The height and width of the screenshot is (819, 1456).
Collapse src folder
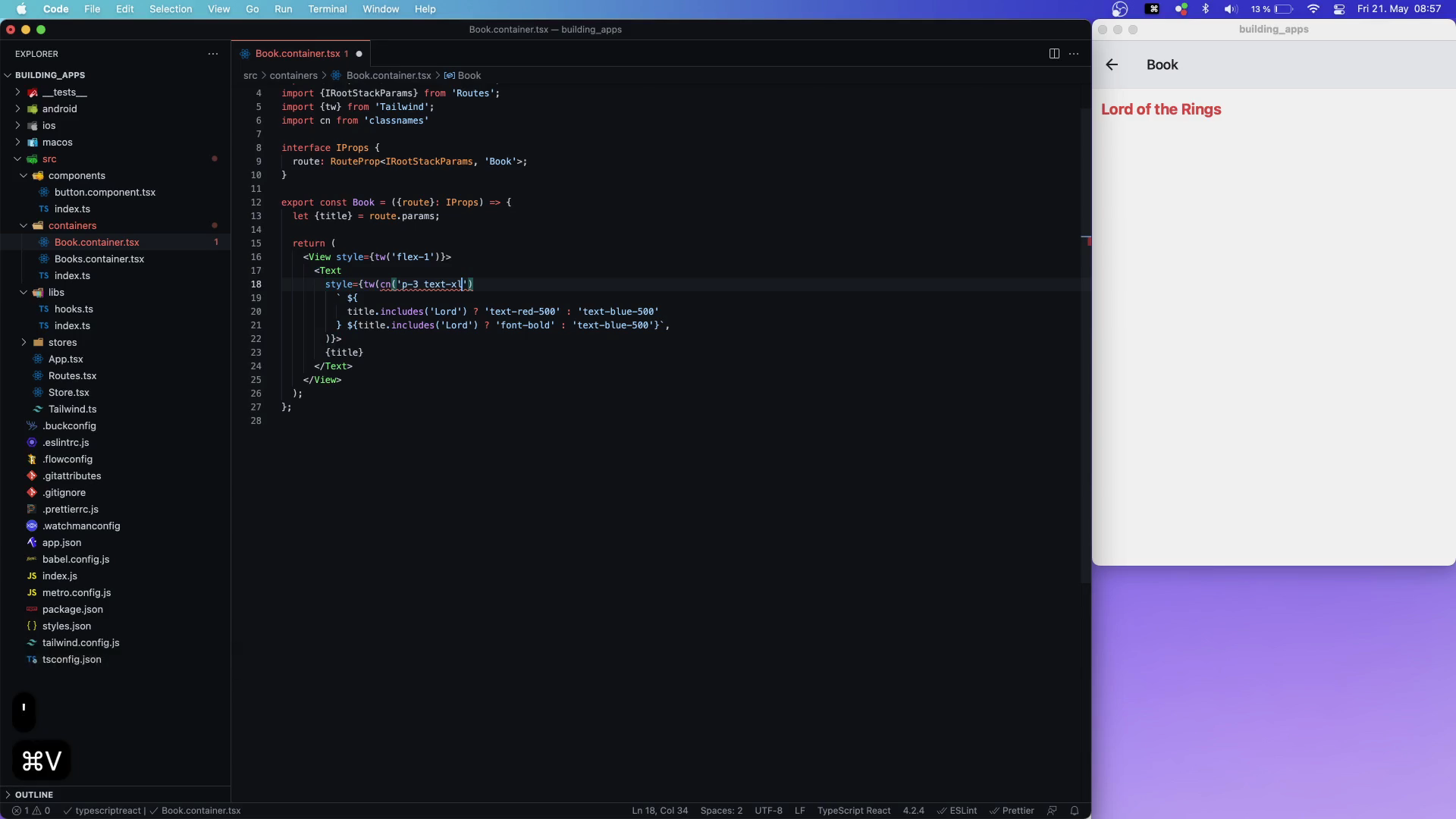pyautogui.click(x=17, y=159)
